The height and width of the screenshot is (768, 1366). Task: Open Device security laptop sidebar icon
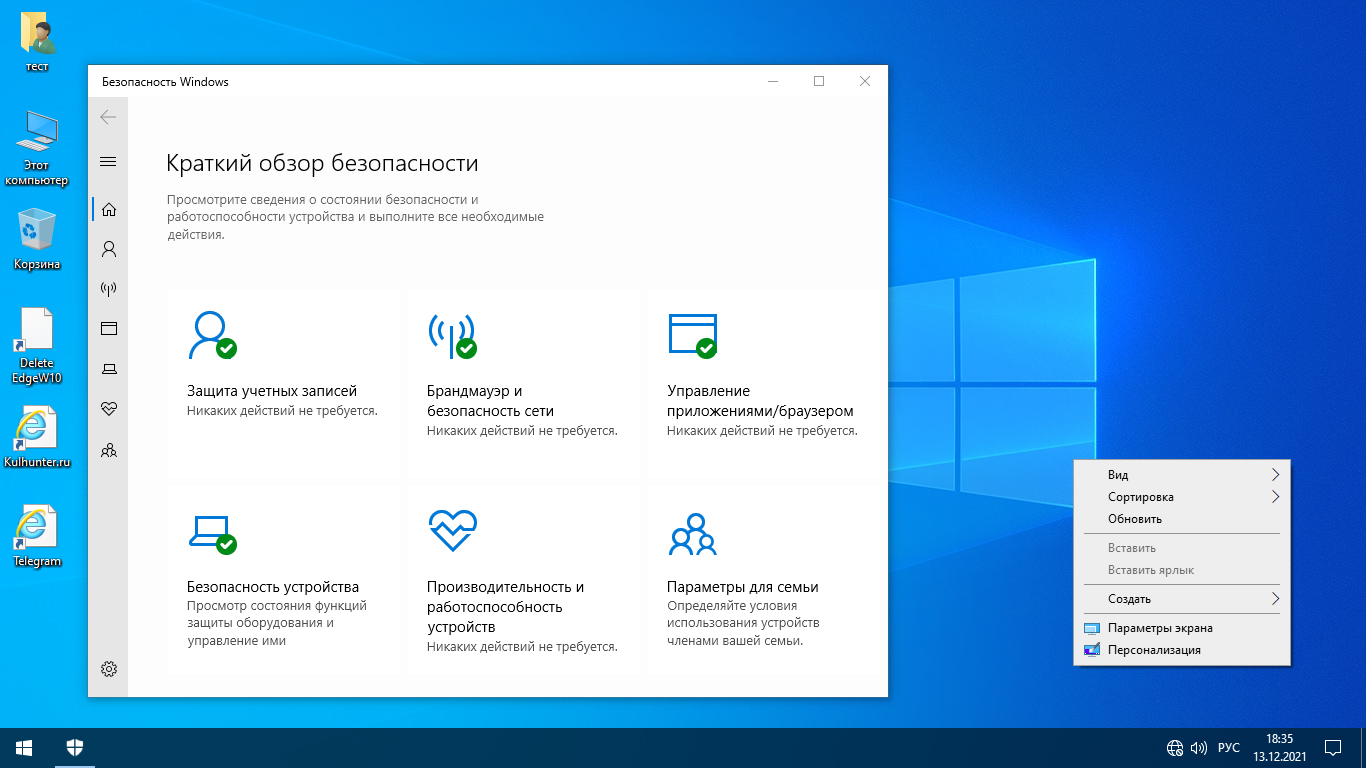pyautogui.click(x=109, y=369)
